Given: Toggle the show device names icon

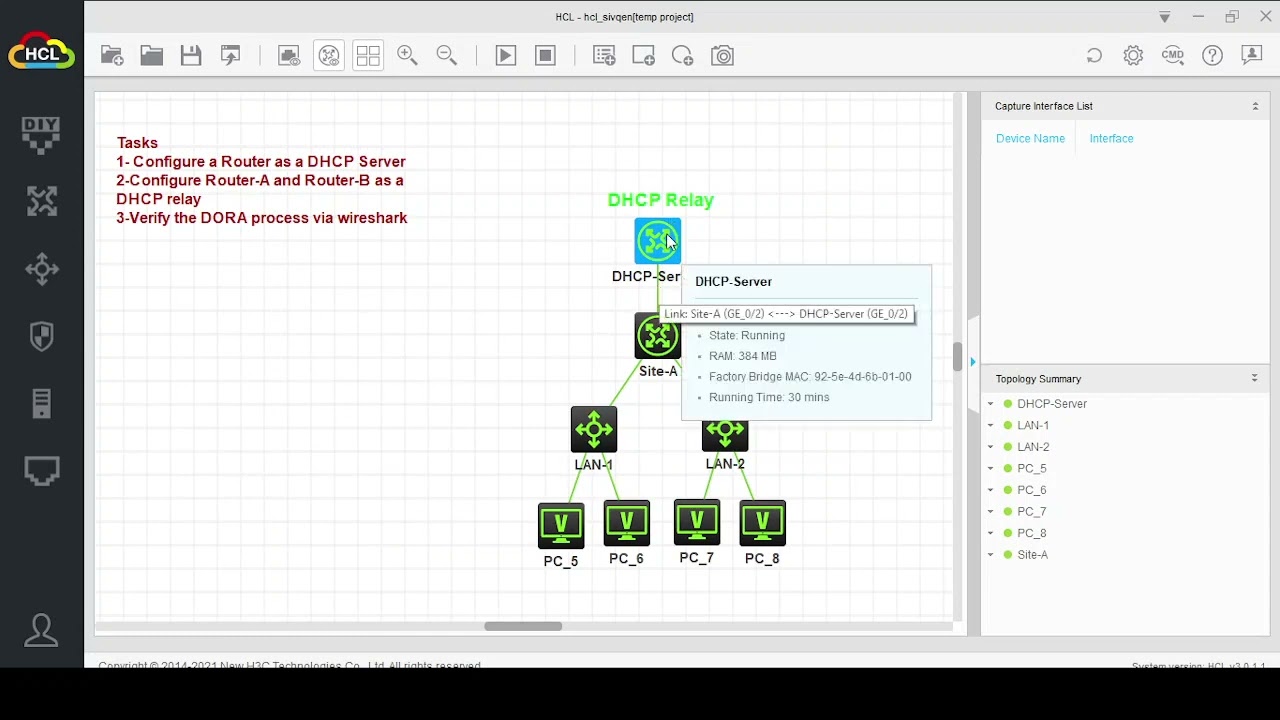Looking at the screenshot, I should [x=329, y=56].
